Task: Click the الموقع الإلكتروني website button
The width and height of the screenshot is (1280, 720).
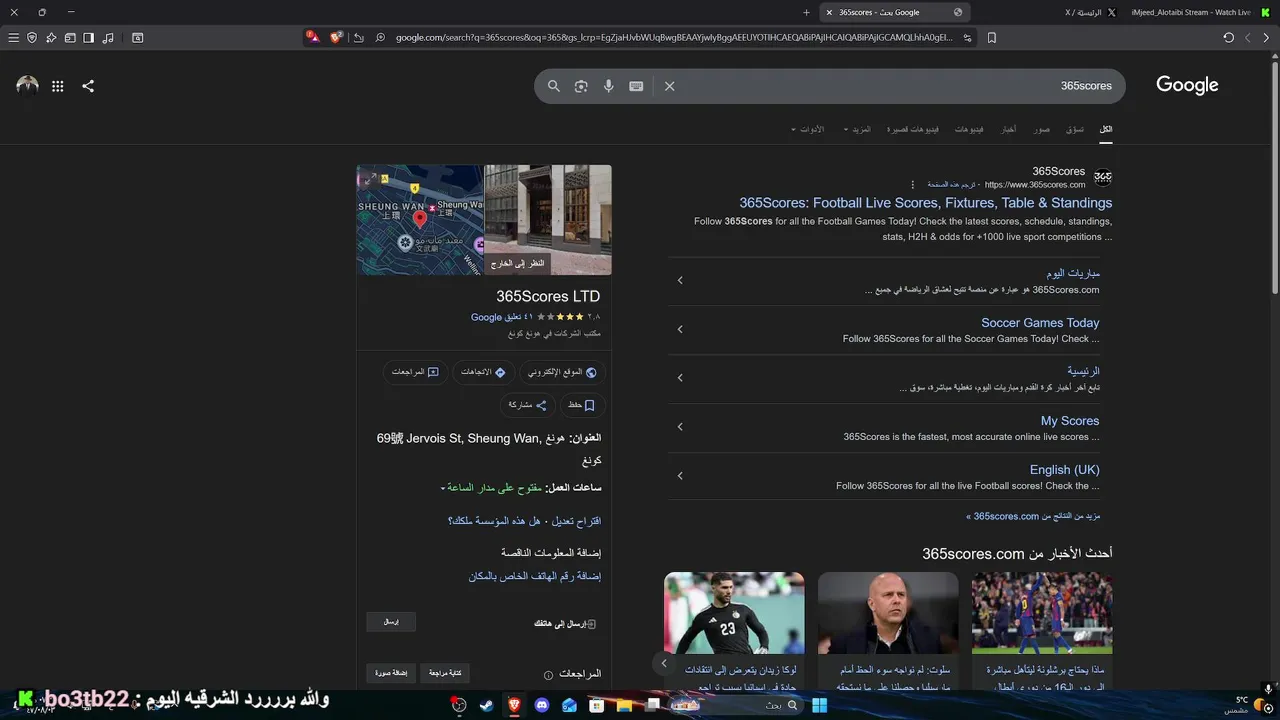Action: 563,372
